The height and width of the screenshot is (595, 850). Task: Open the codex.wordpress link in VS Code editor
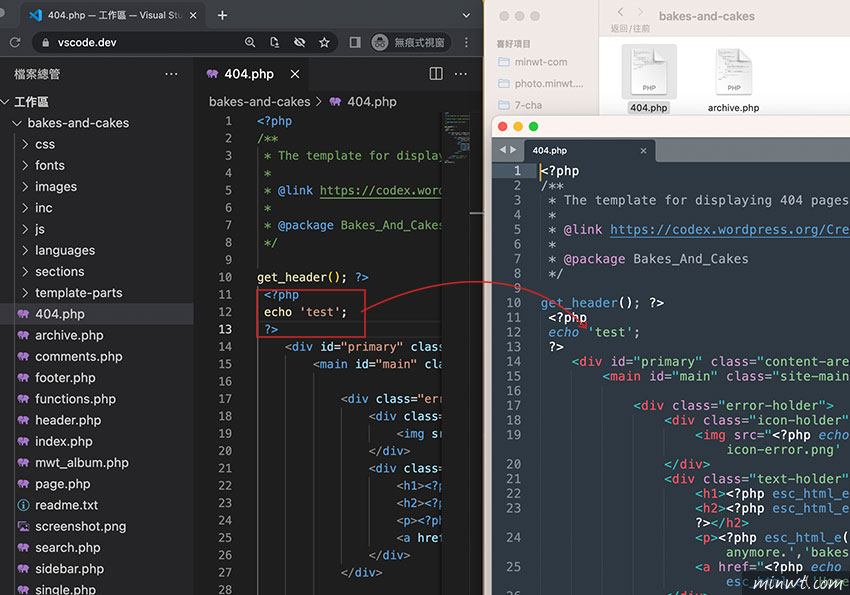[x=381, y=191]
